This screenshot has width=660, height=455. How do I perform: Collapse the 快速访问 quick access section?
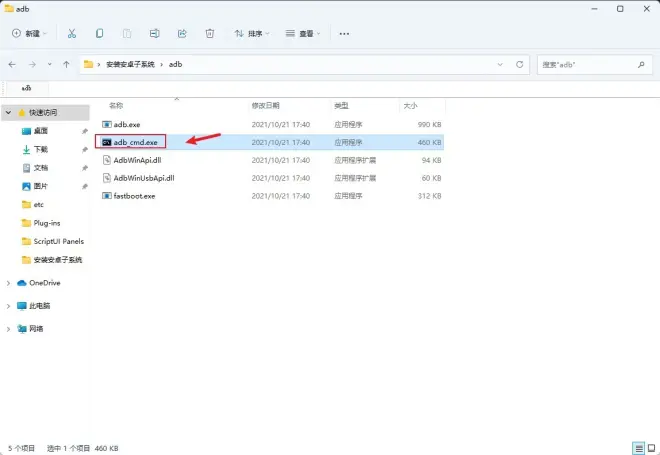[x=8, y=112]
